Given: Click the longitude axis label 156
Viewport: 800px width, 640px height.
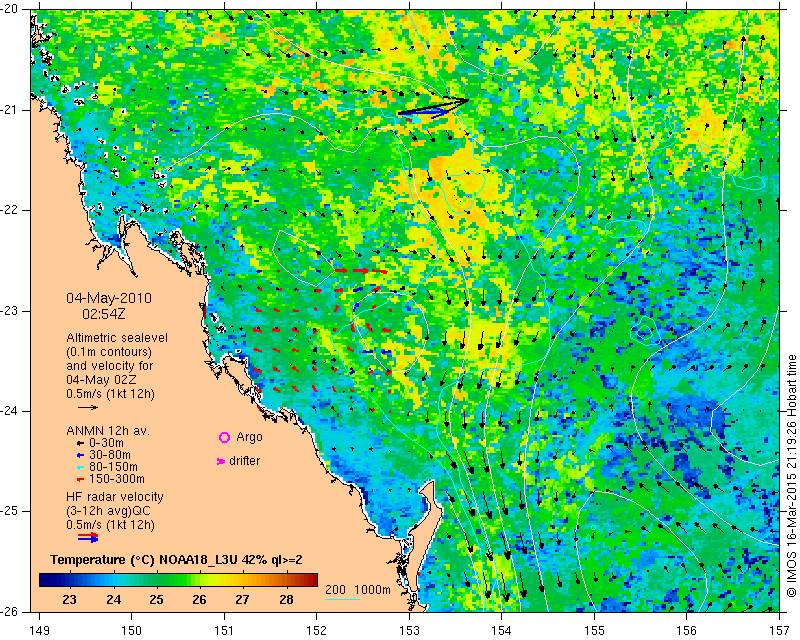Looking at the screenshot, I should click(687, 630).
